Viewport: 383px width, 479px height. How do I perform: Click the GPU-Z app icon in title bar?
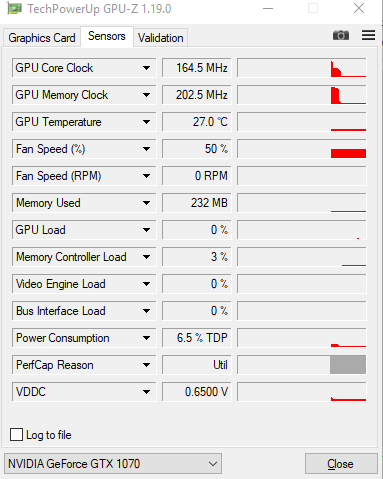point(14,9)
